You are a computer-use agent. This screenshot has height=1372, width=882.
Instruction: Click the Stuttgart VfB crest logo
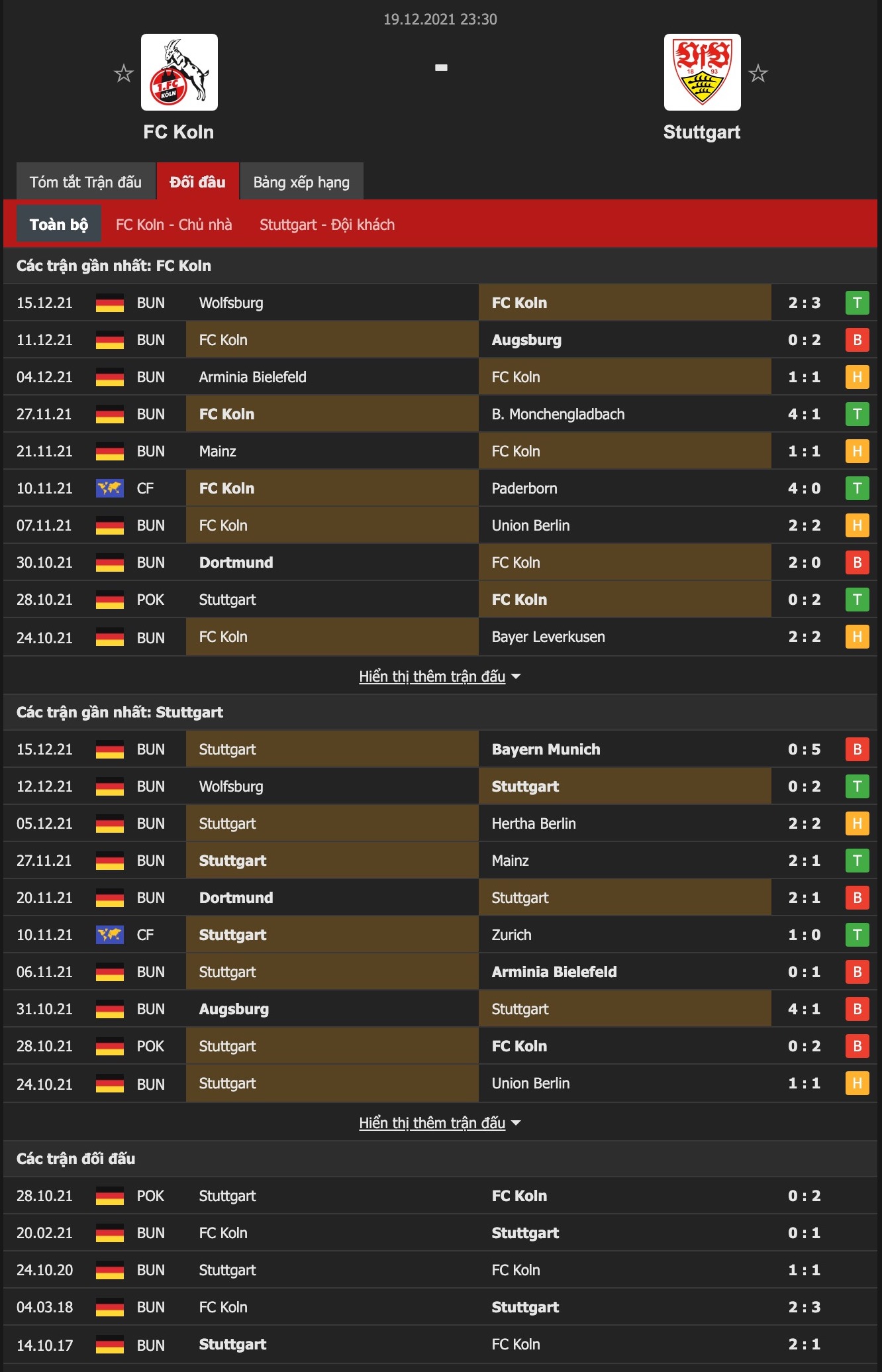point(703,72)
